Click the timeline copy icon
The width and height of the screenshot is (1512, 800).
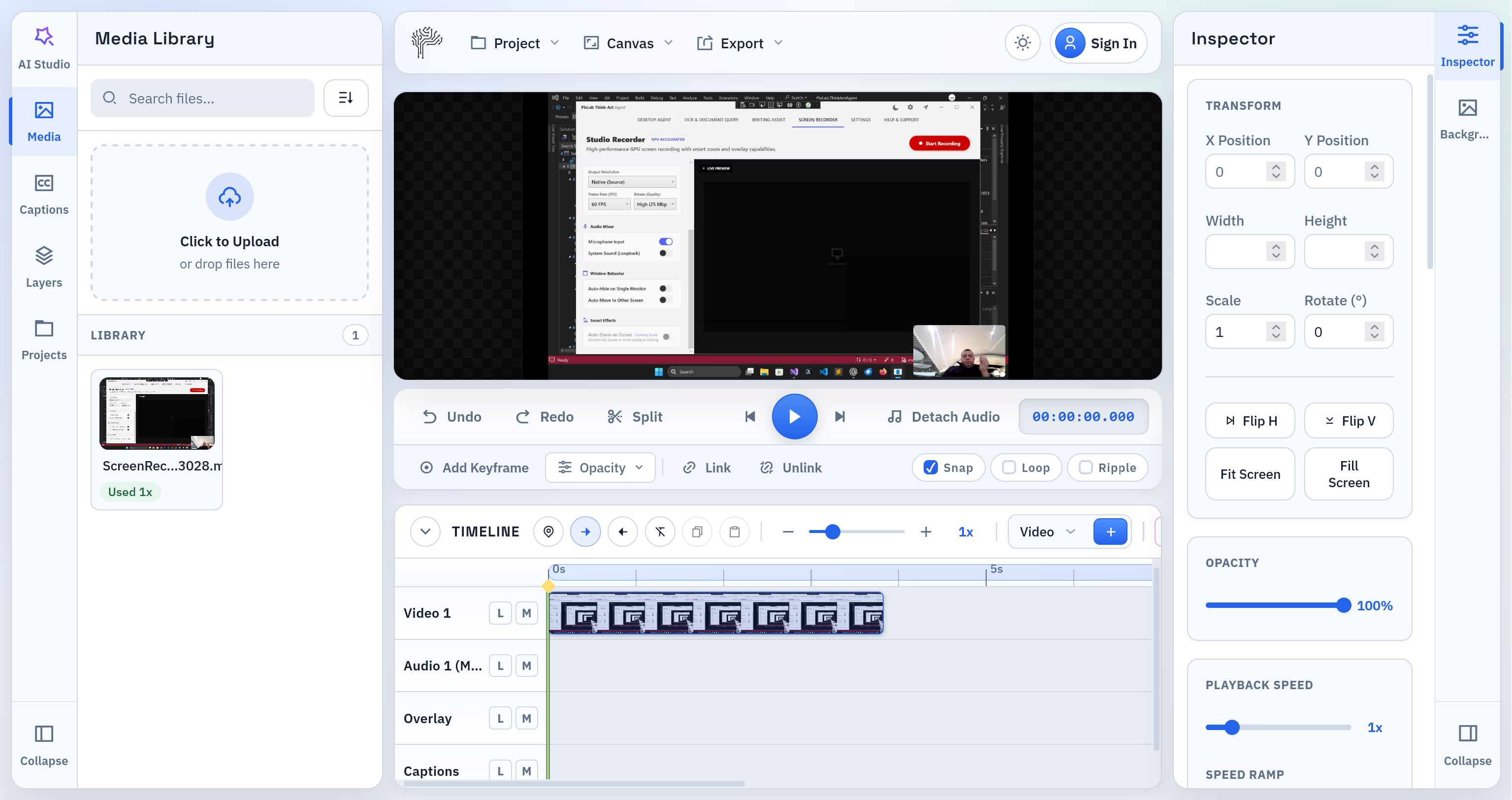coord(697,532)
